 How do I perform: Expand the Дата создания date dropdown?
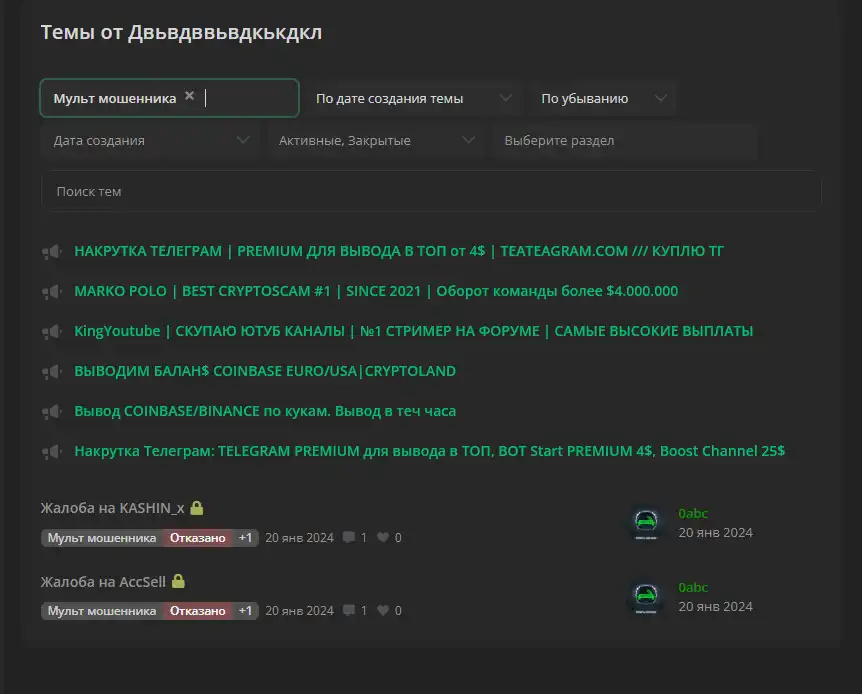click(150, 141)
